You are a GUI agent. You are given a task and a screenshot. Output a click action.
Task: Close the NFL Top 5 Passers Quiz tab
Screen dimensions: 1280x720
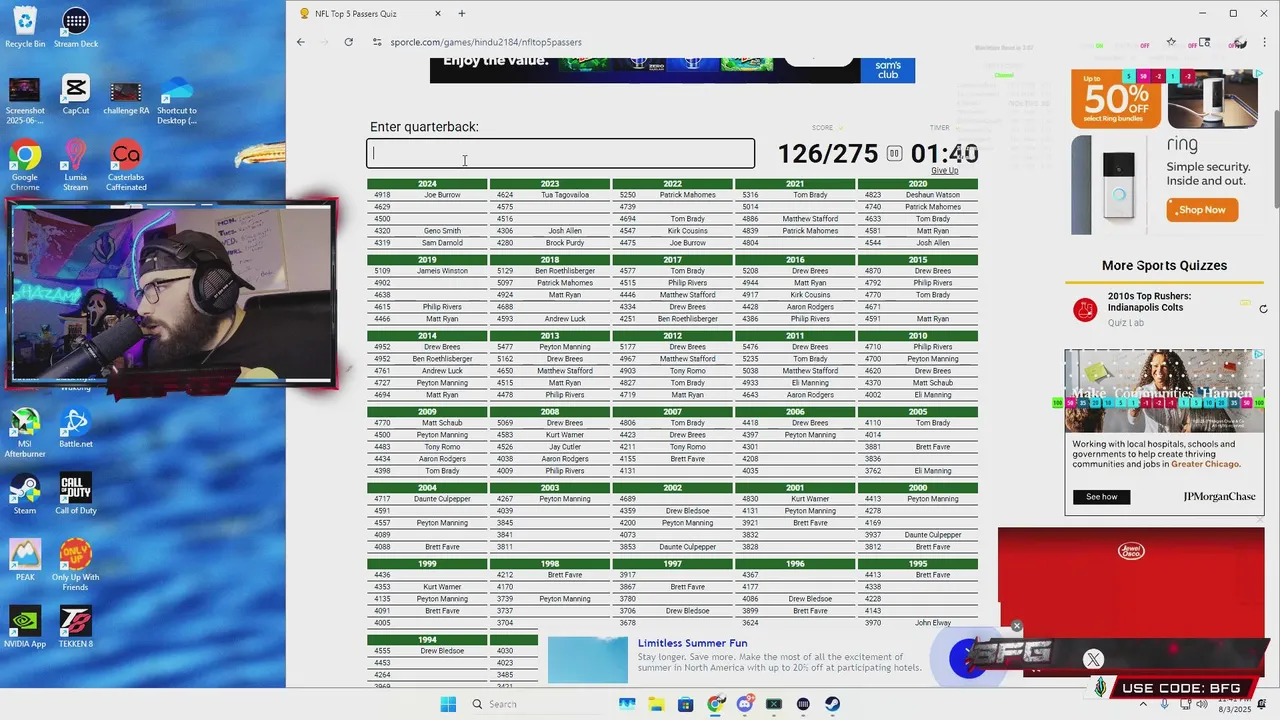[437, 14]
